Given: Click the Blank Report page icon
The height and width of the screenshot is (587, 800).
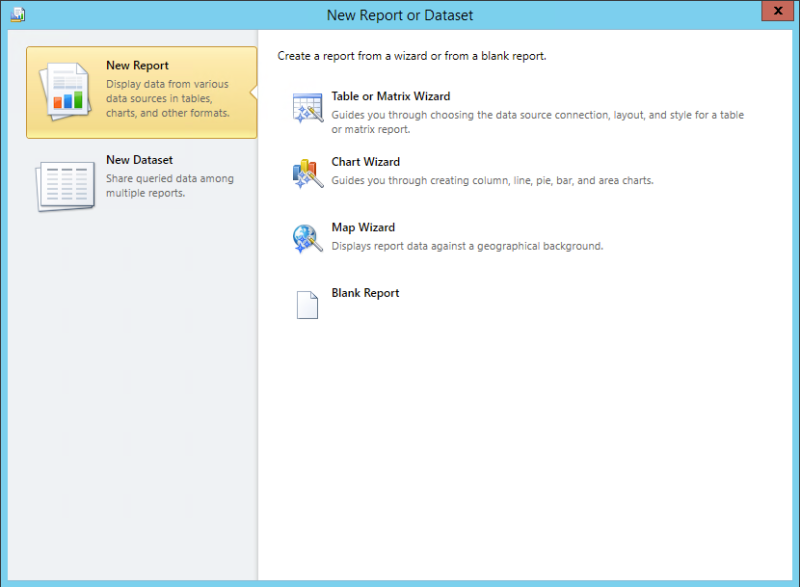Looking at the screenshot, I should pyautogui.click(x=307, y=303).
